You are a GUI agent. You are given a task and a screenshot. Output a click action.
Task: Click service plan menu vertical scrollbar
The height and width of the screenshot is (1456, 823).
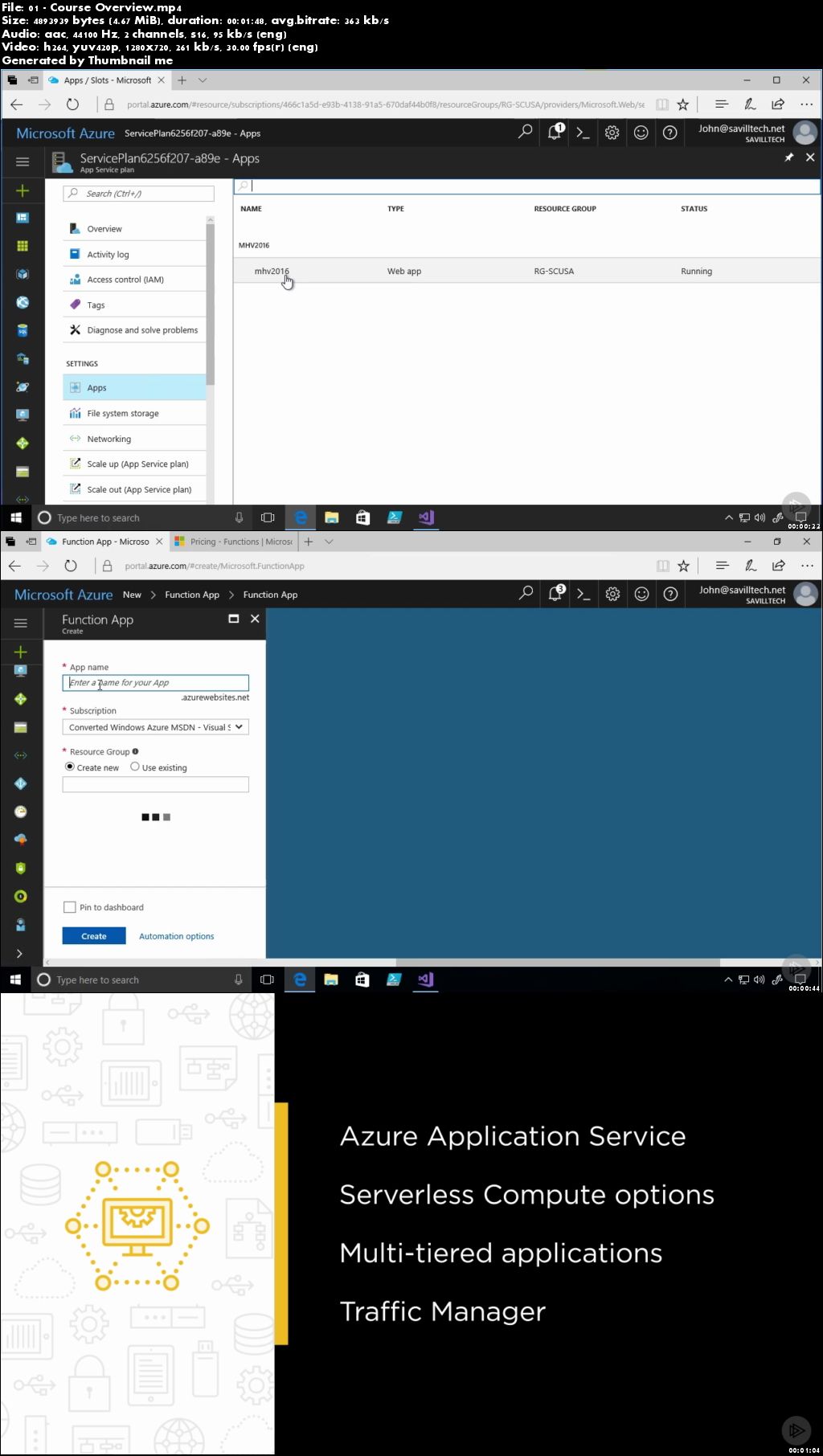[x=211, y=304]
